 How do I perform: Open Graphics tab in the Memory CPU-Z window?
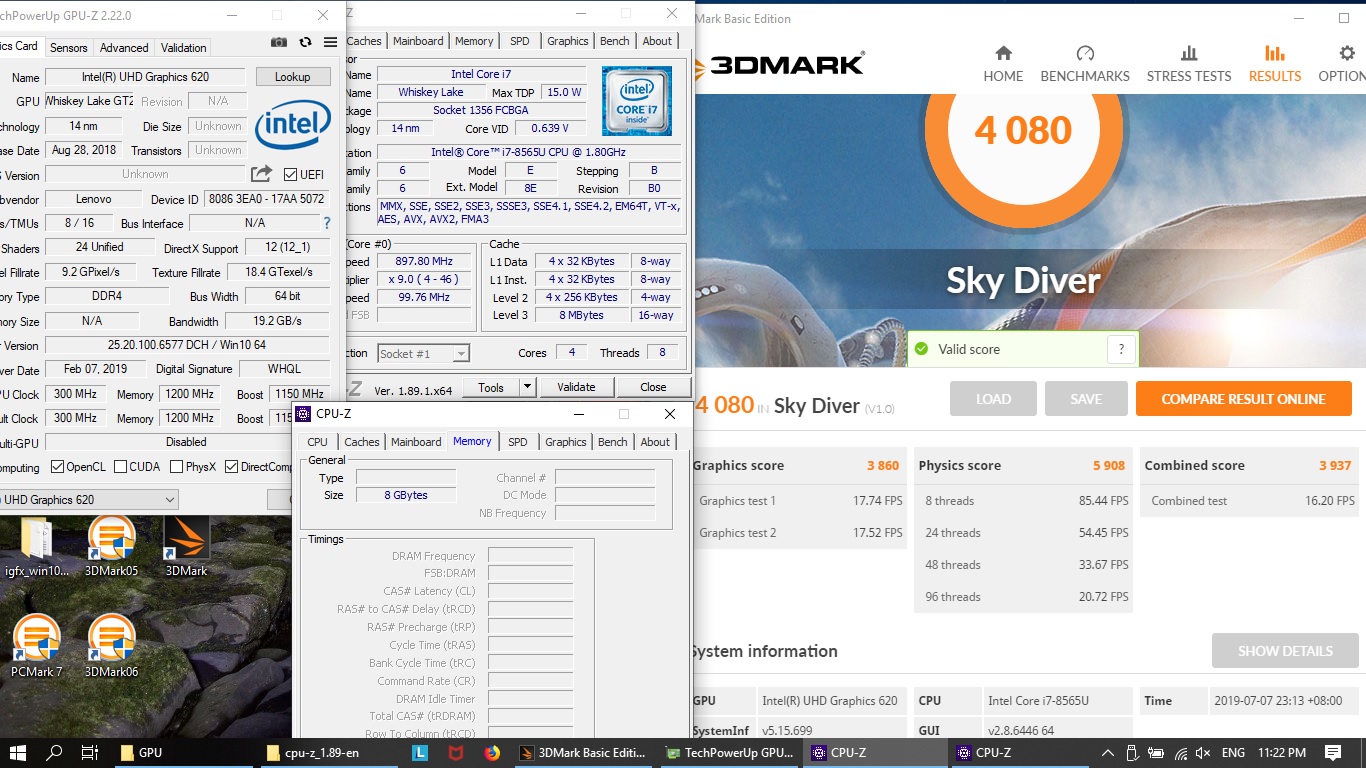566,442
